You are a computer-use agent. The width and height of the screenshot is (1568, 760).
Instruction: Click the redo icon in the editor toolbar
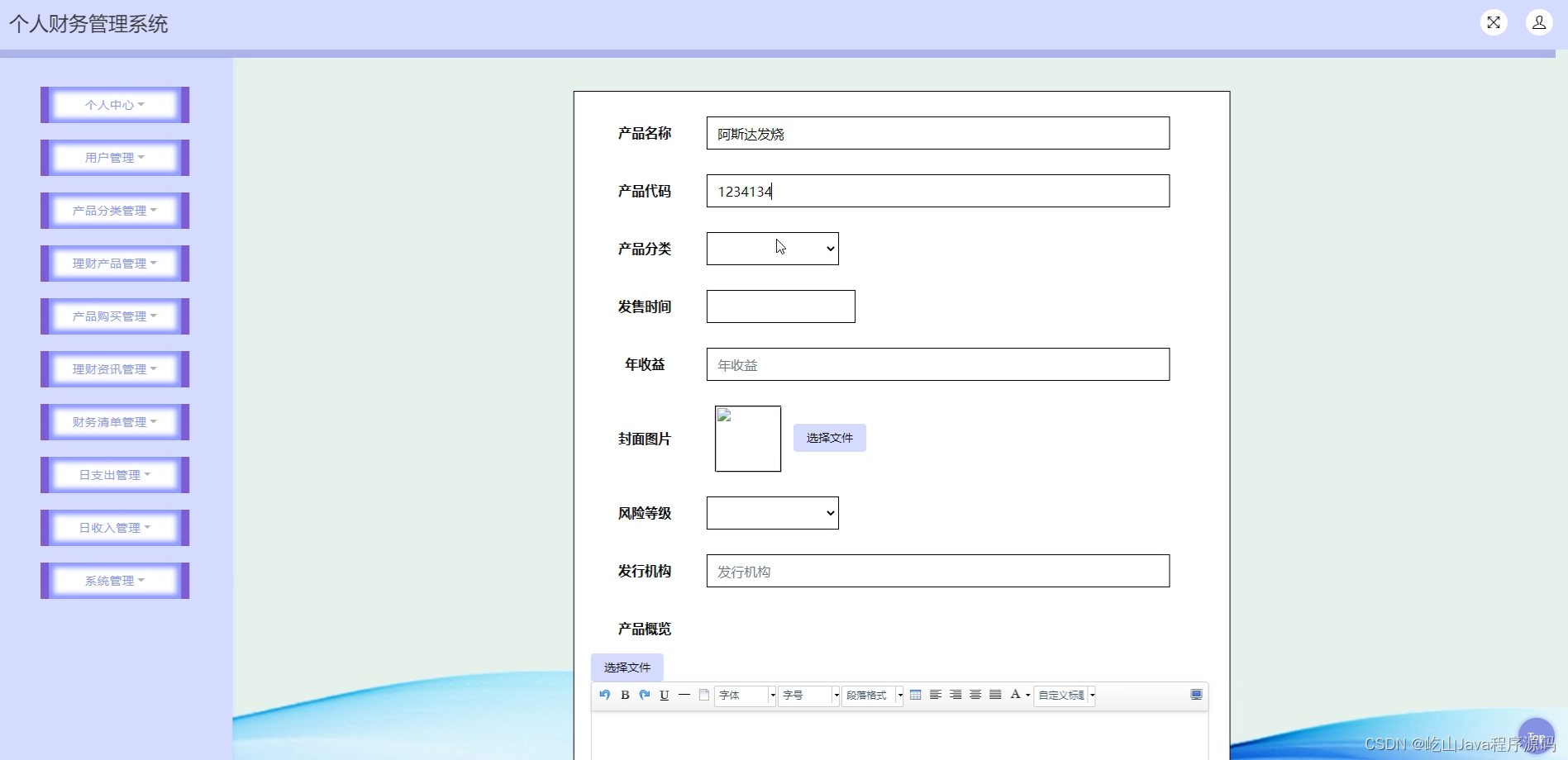click(x=644, y=695)
